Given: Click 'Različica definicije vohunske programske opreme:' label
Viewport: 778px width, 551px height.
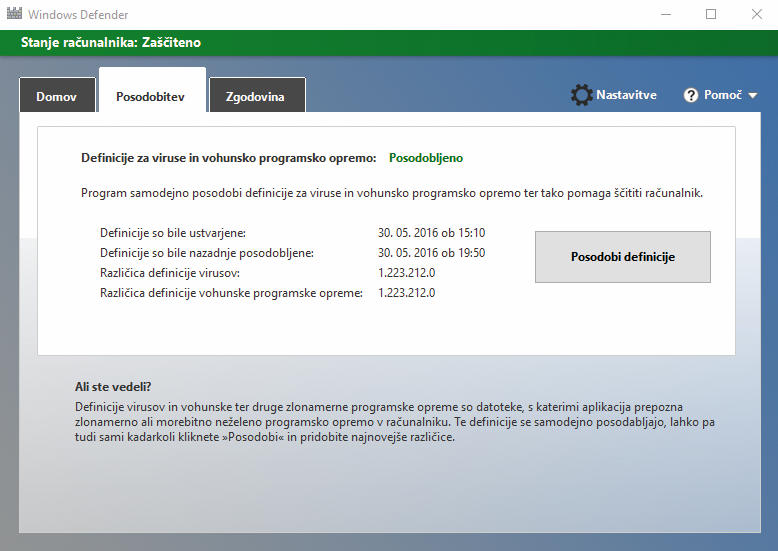Looking at the screenshot, I should click(231, 293).
